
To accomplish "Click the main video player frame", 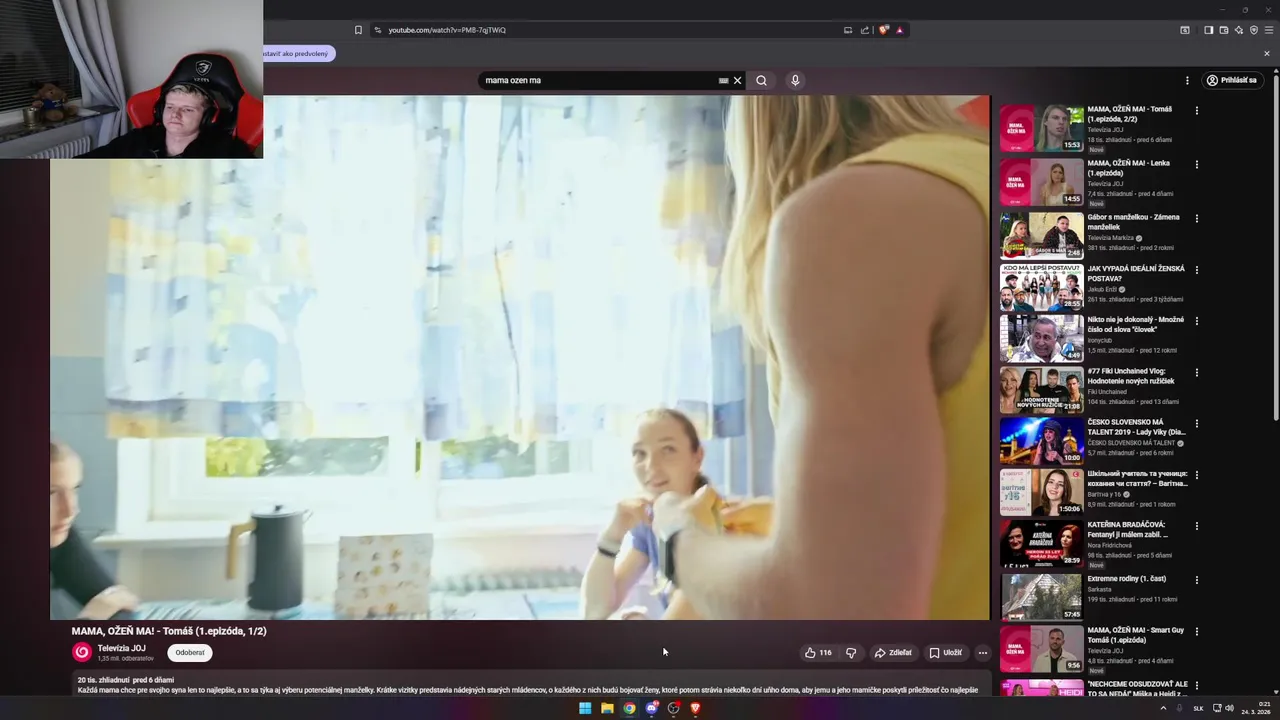I will coord(520,357).
